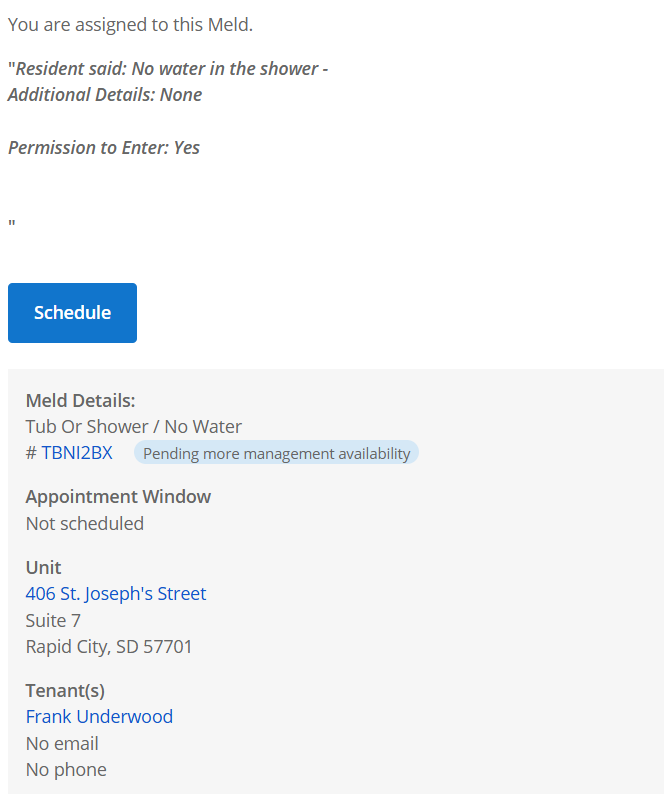Open tenant Frank Underwood's profile link

(99, 717)
